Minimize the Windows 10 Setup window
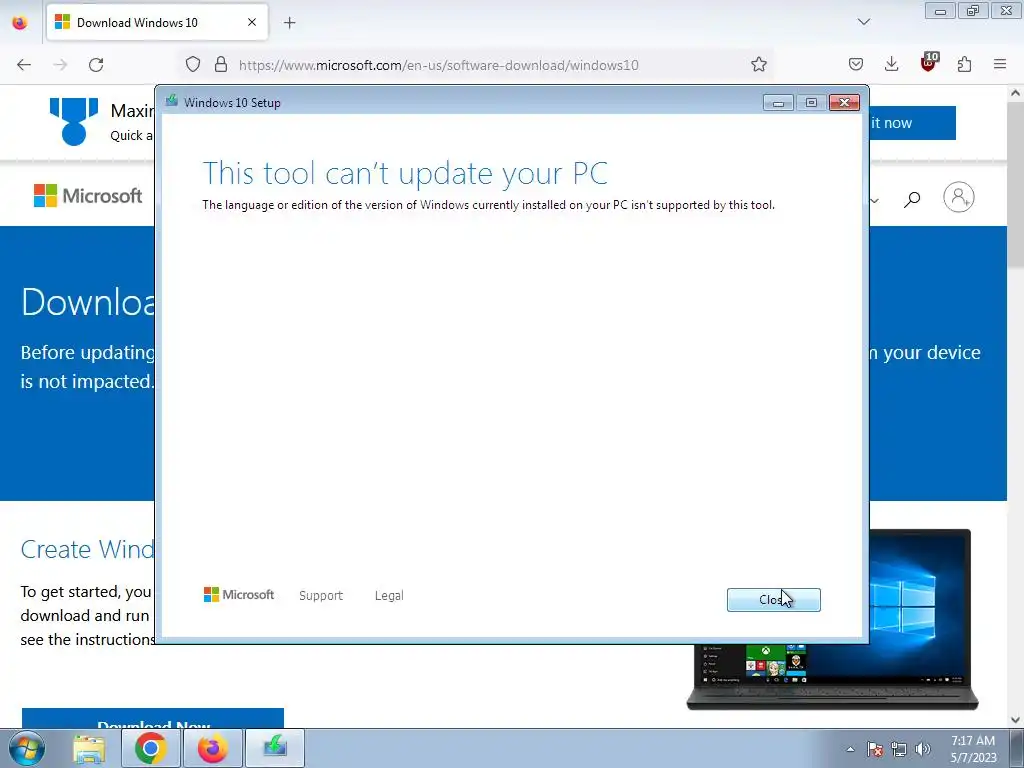 pyautogui.click(x=778, y=103)
